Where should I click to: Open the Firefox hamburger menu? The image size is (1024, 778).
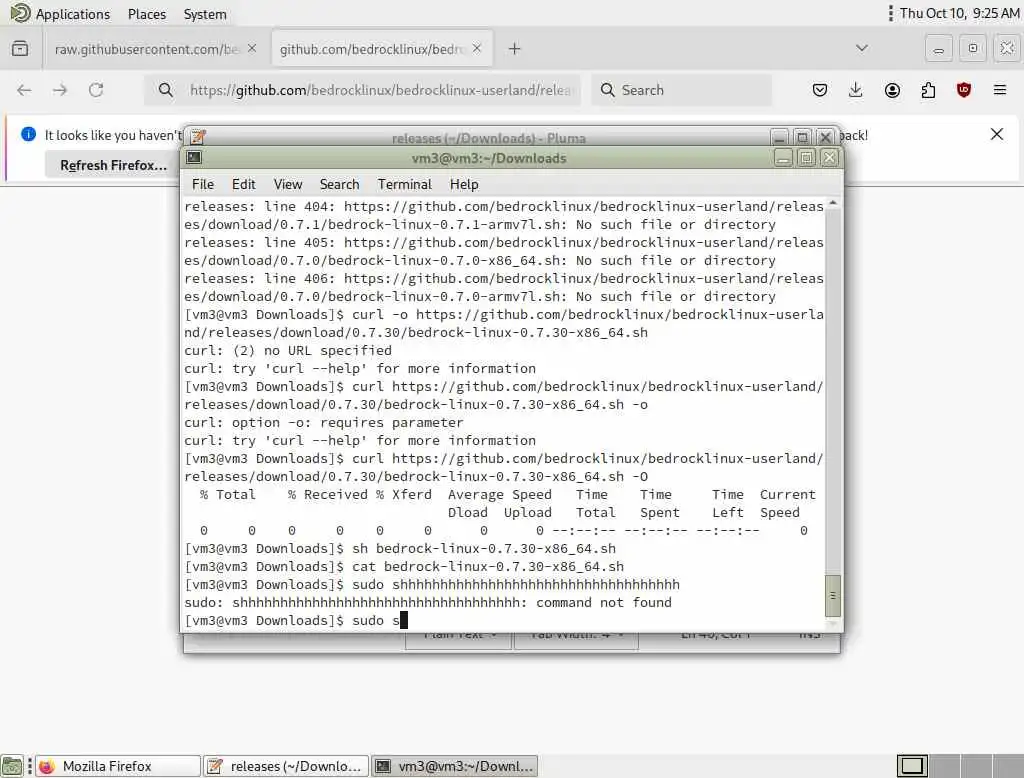1000,90
